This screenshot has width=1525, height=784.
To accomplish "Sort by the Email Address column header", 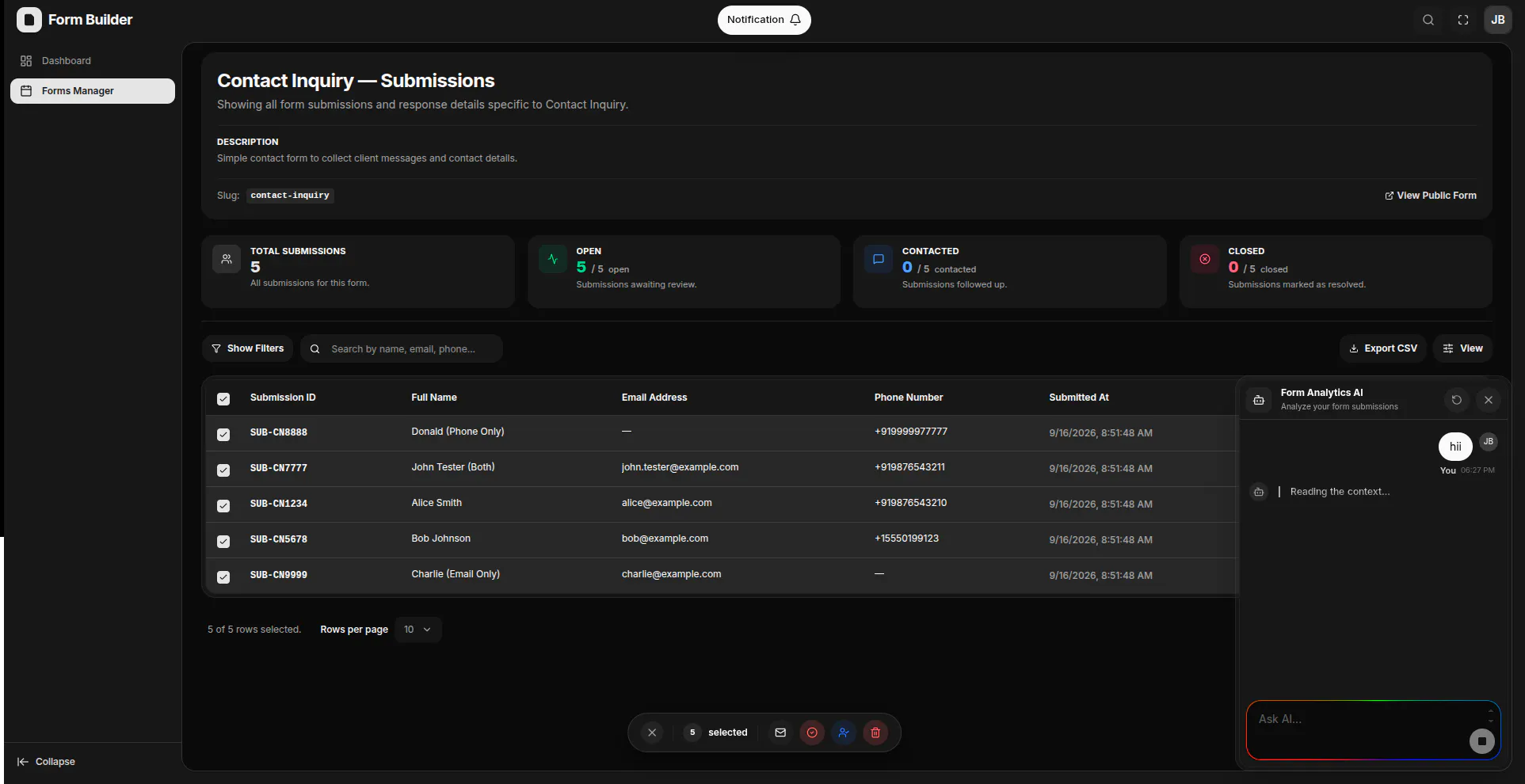I will click(654, 398).
